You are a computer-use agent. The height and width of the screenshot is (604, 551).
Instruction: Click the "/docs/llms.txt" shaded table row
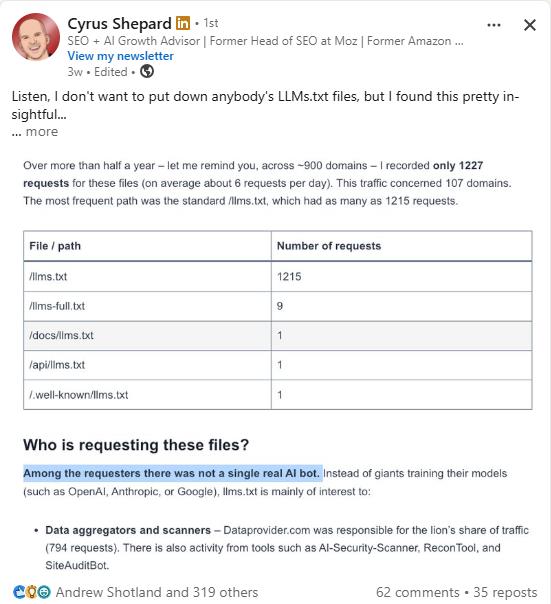point(277,336)
